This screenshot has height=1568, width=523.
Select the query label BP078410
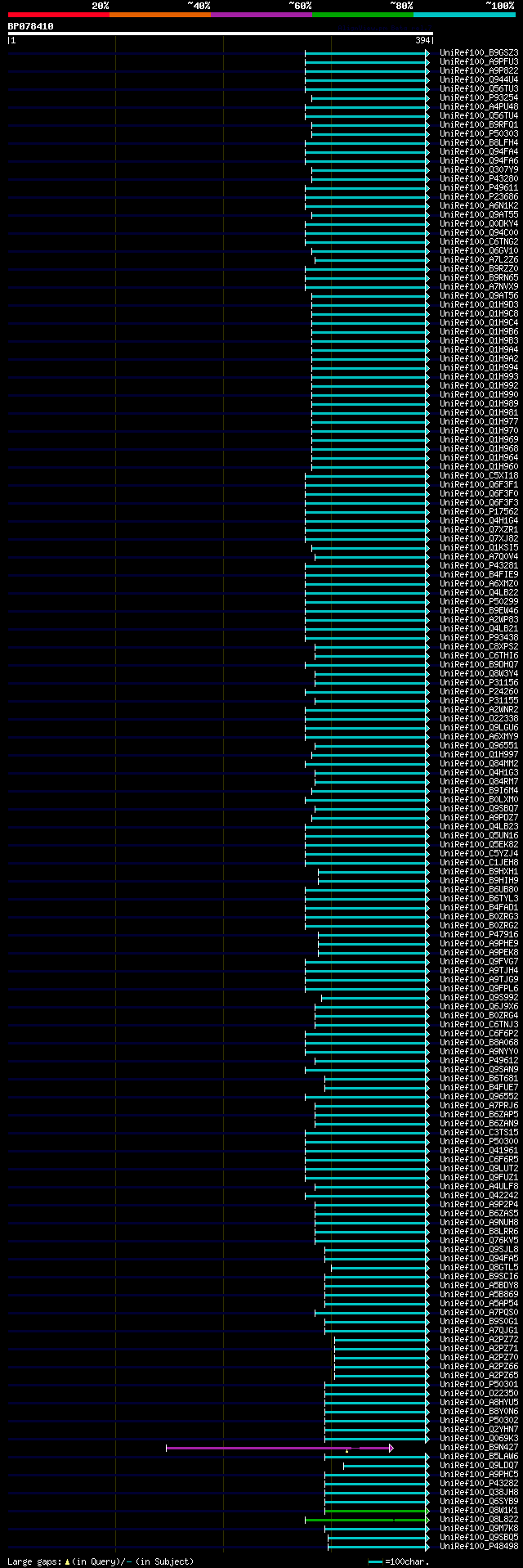pyautogui.click(x=31, y=26)
